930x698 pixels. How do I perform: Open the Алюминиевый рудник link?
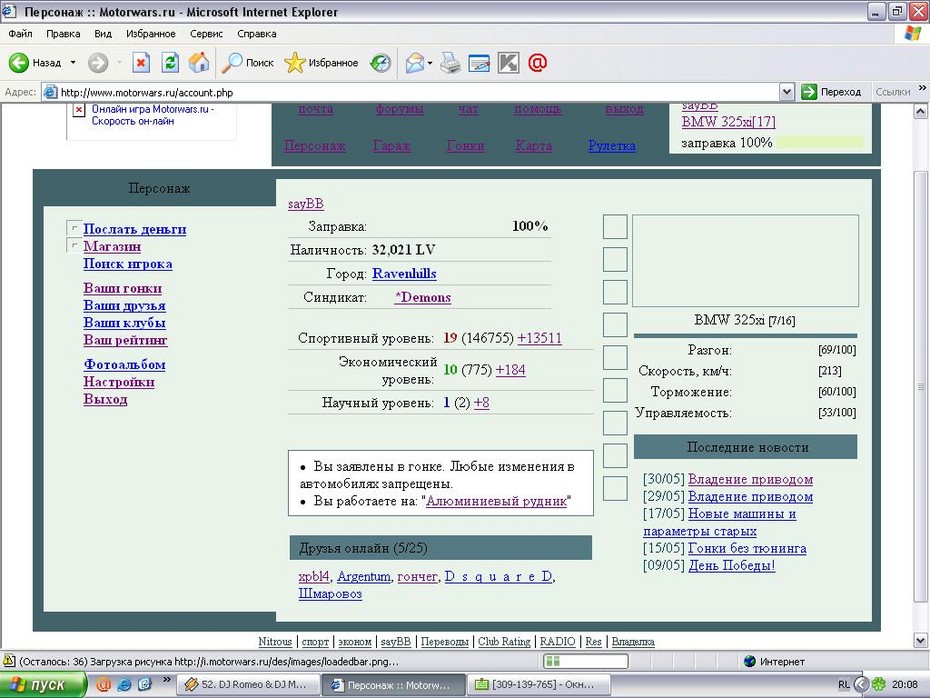point(496,501)
